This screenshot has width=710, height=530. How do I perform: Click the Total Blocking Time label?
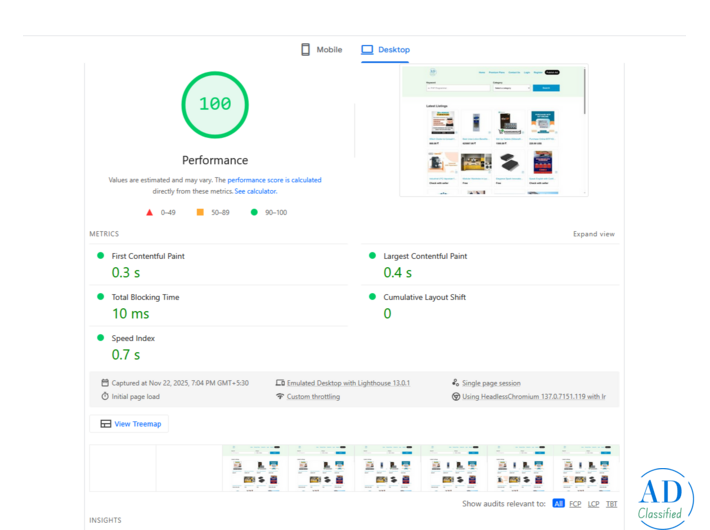[x=145, y=297]
